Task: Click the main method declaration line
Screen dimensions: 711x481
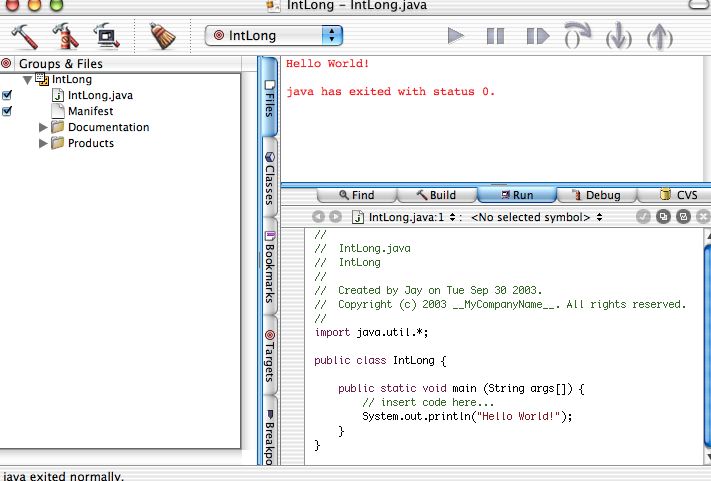Action: tap(461, 389)
